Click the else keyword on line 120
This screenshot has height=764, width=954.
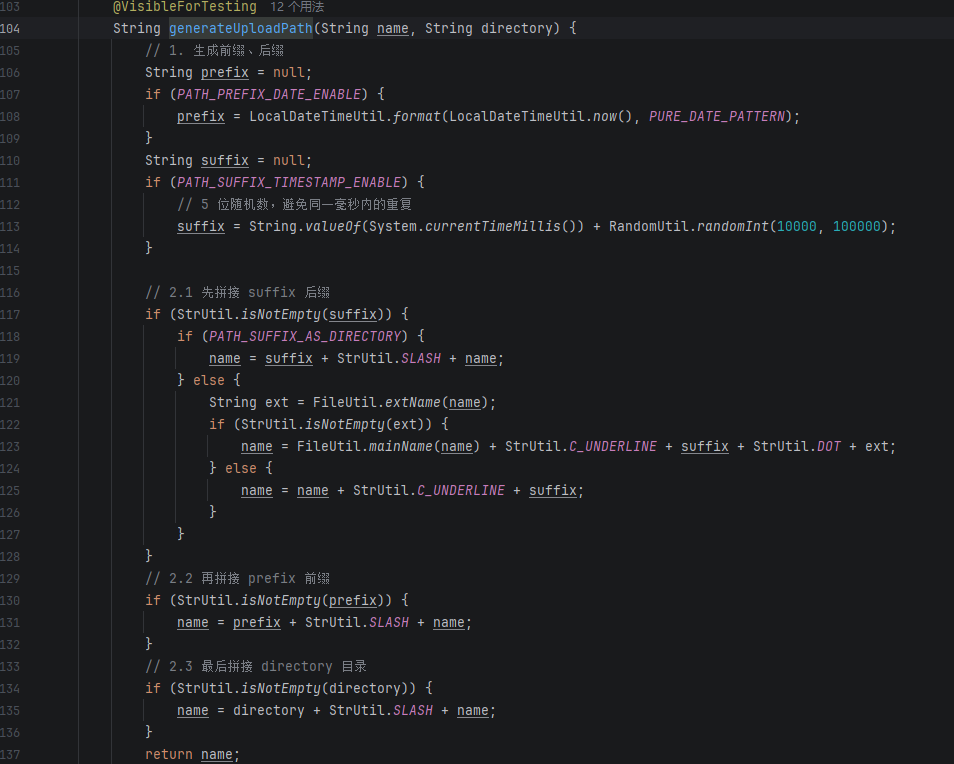click(209, 380)
